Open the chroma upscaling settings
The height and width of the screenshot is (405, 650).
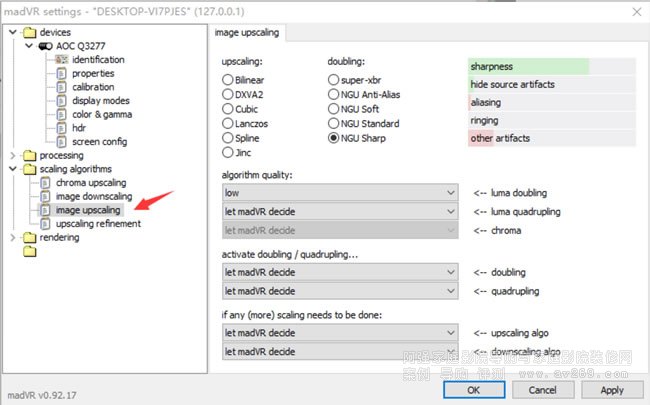(90, 183)
